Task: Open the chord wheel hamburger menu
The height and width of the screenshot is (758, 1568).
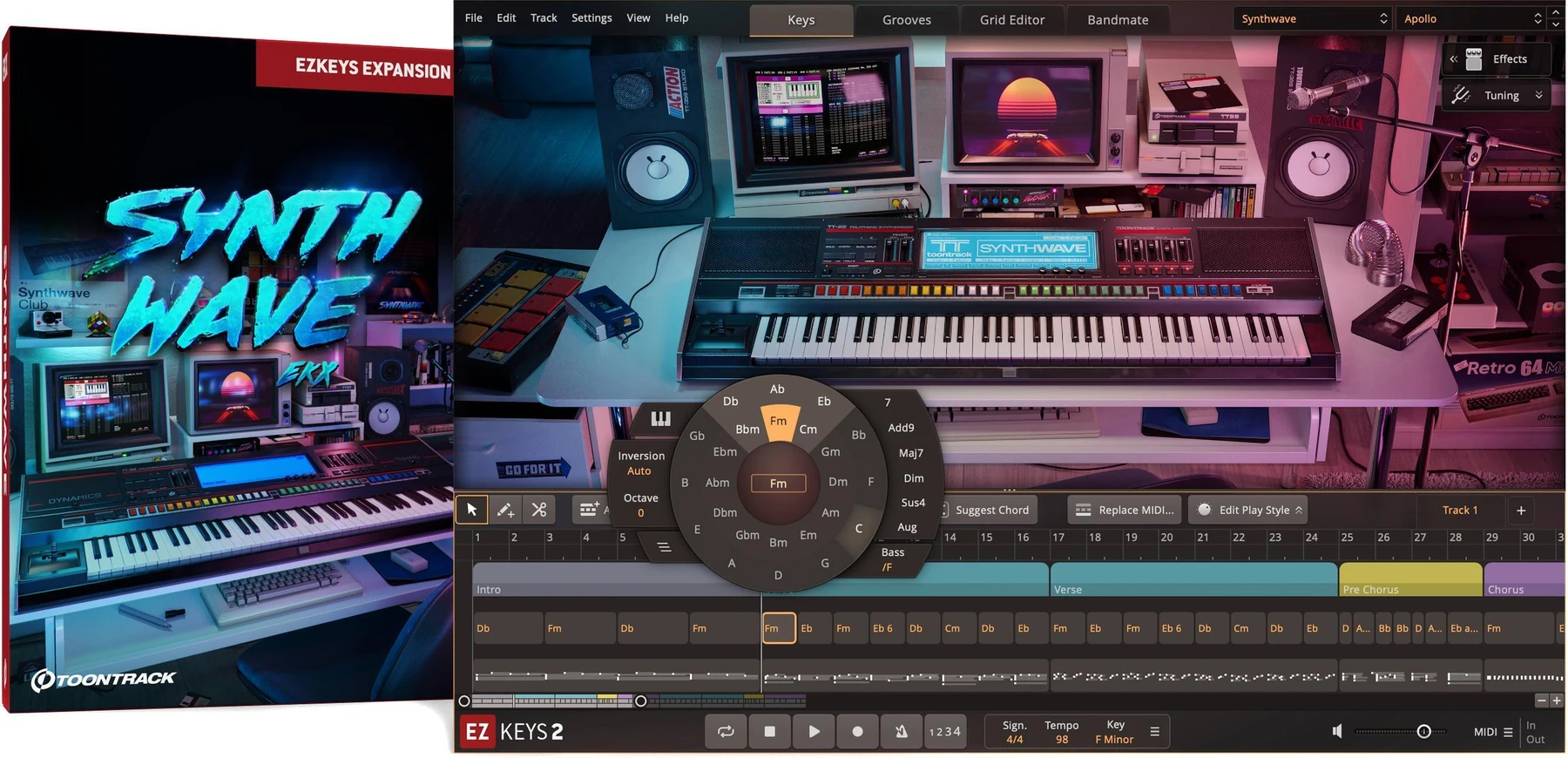Action: click(664, 547)
